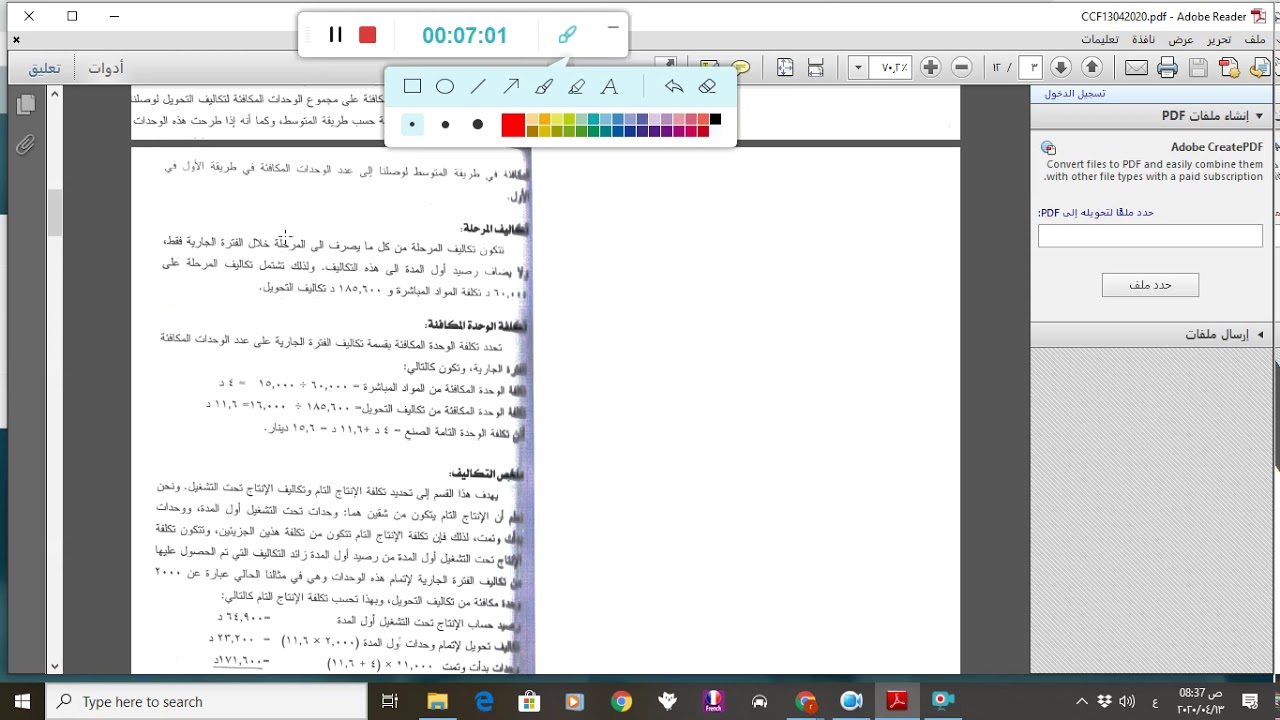The image size is (1280, 720).
Task: Open the ملف menu
Action: 1255,40
